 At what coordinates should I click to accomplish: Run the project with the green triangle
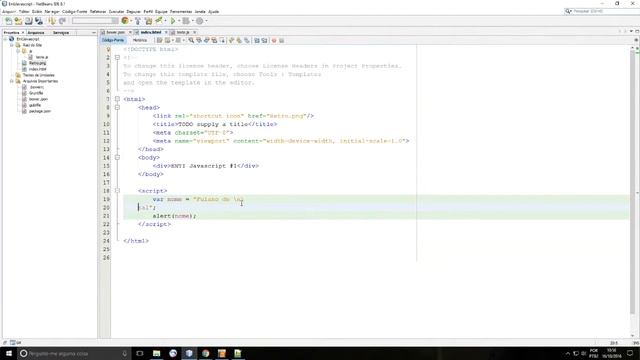(x=173, y=21)
